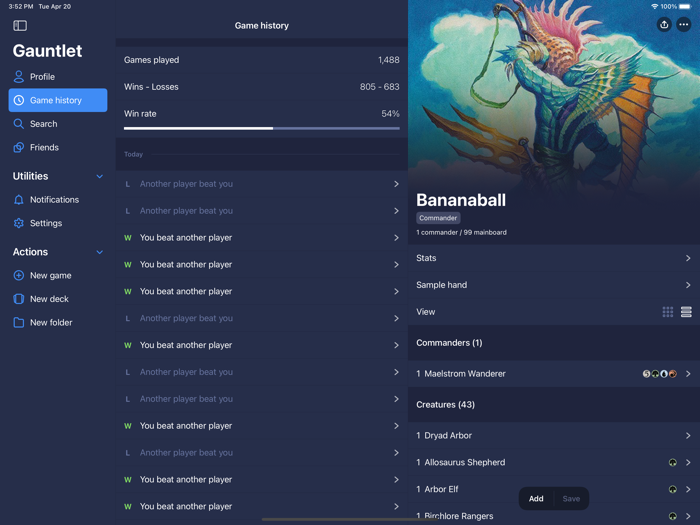Click Maelstrom Wanderer mana cost symbols
The image size is (700, 525).
pos(659,374)
